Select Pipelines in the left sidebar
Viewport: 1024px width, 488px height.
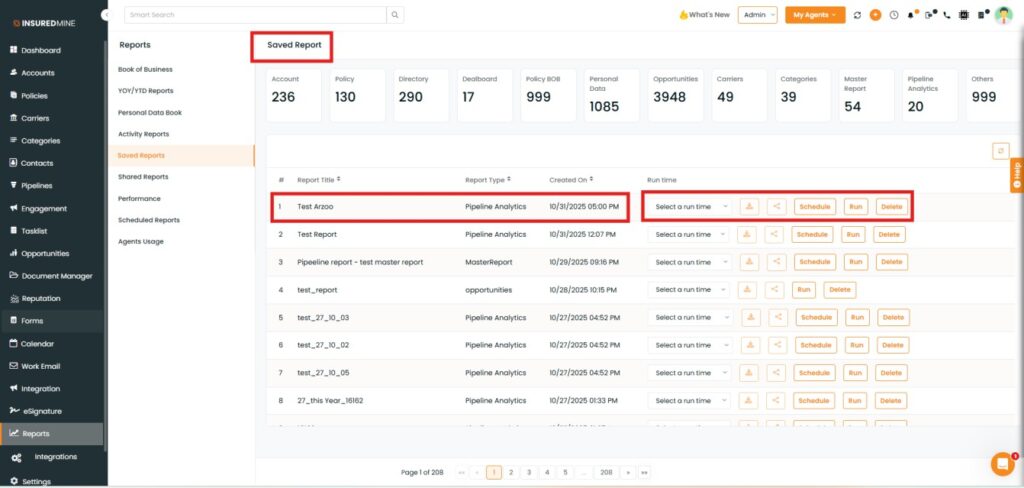tap(37, 186)
